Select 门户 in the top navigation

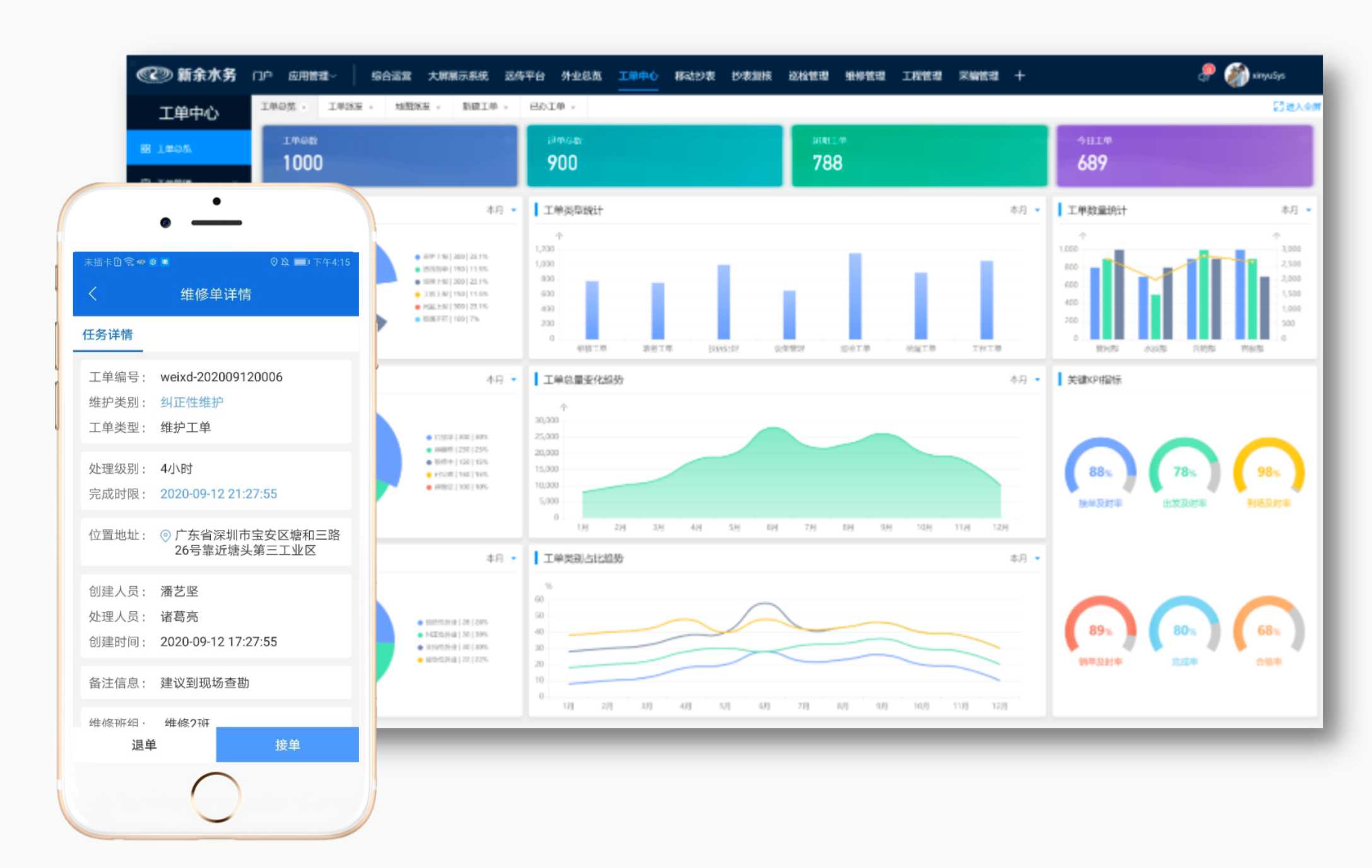[x=262, y=76]
